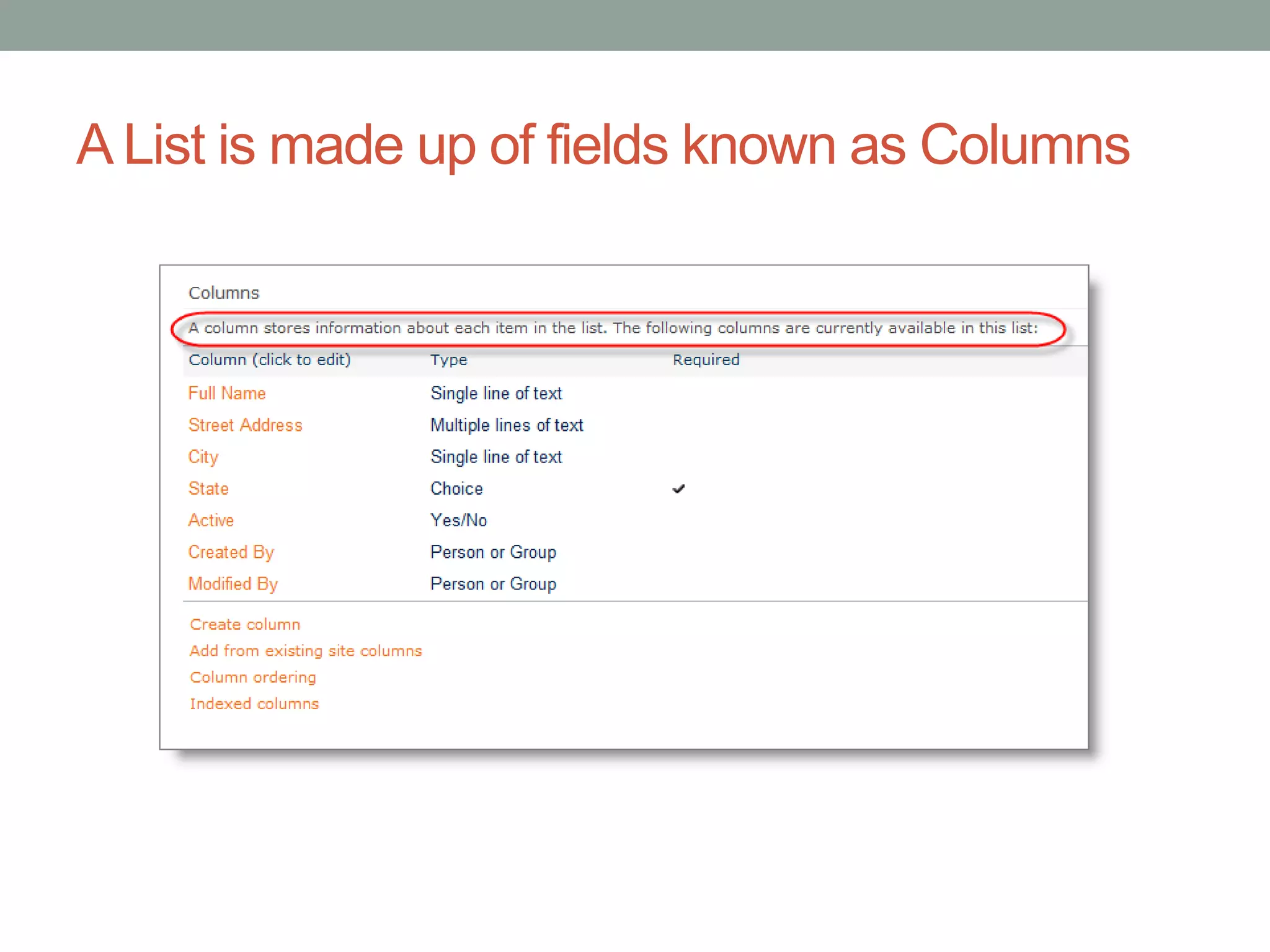Click the Create column link
The width and height of the screenshot is (1270, 952).
click(245, 624)
